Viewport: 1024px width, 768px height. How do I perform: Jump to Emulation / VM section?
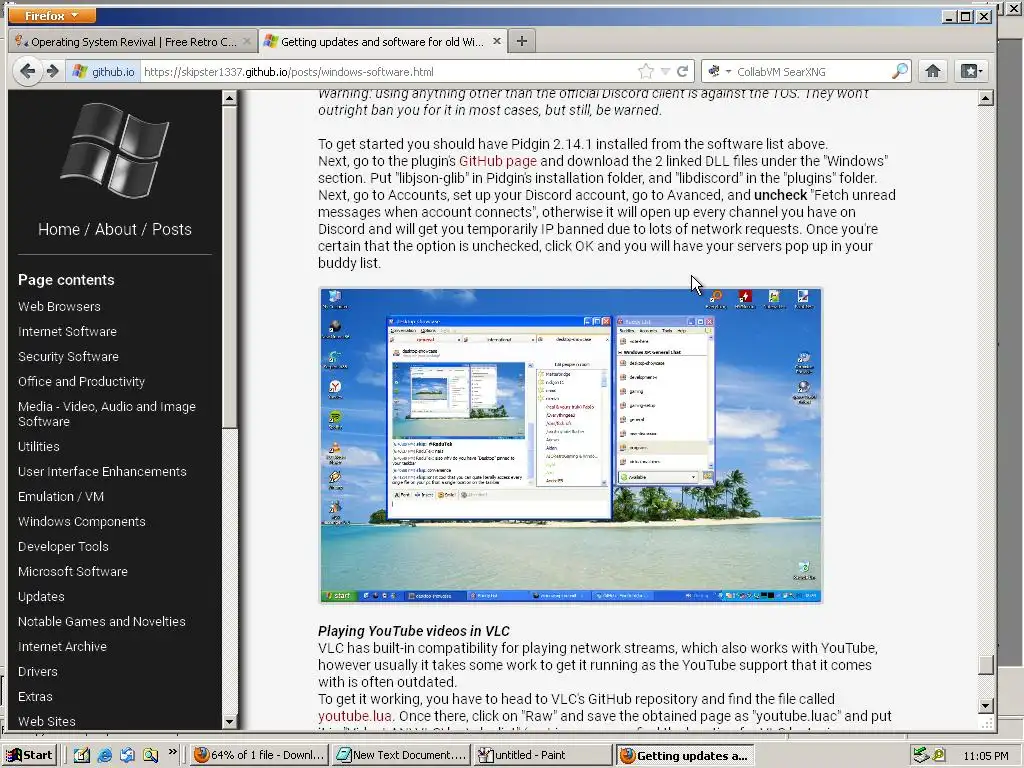(61, 496)
